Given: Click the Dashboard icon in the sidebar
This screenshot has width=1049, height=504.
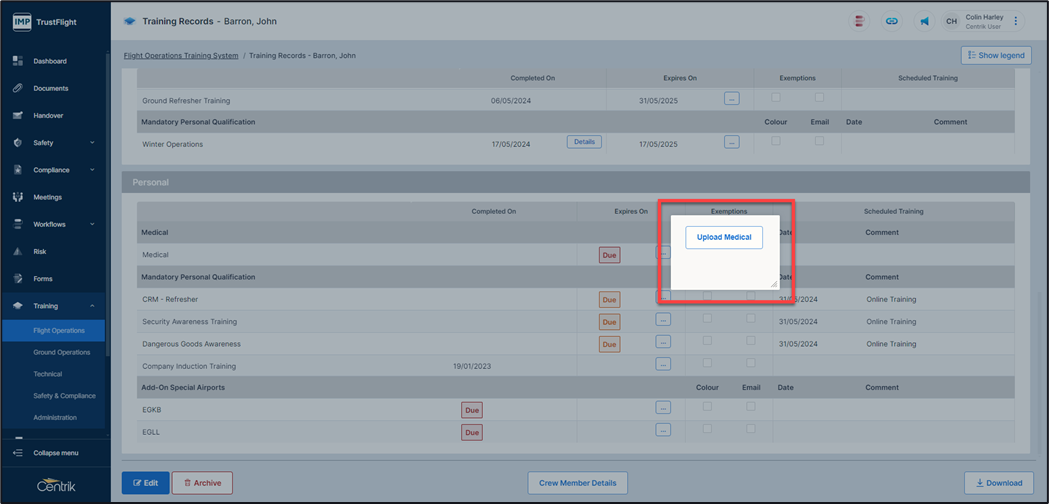Looking at the screenshot, I should [18, 61].
